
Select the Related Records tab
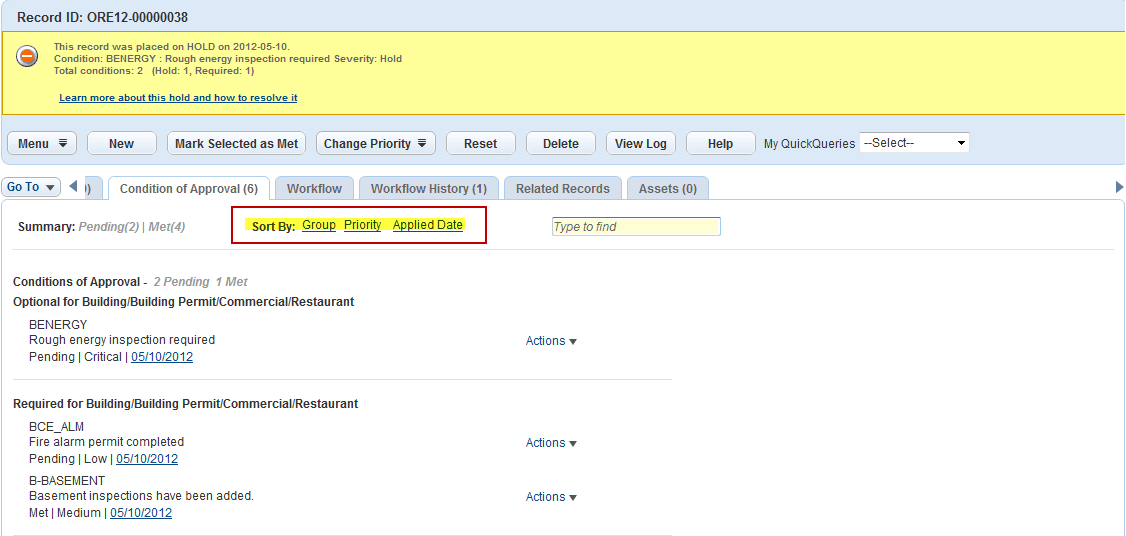[x=562, y=189]
